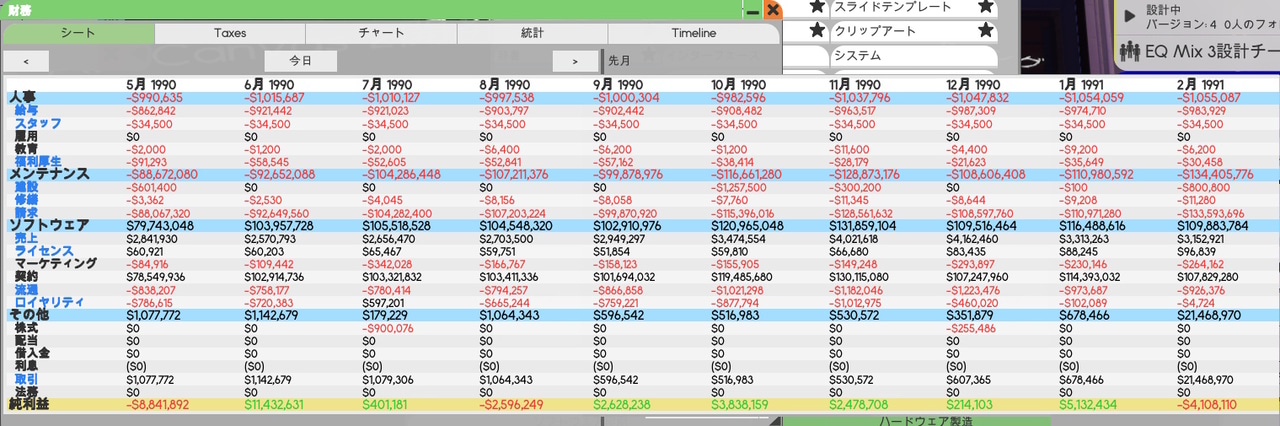Click the 雇用 row label
This screenshot has width=1280, height=426.
click(x=26, y=136)
